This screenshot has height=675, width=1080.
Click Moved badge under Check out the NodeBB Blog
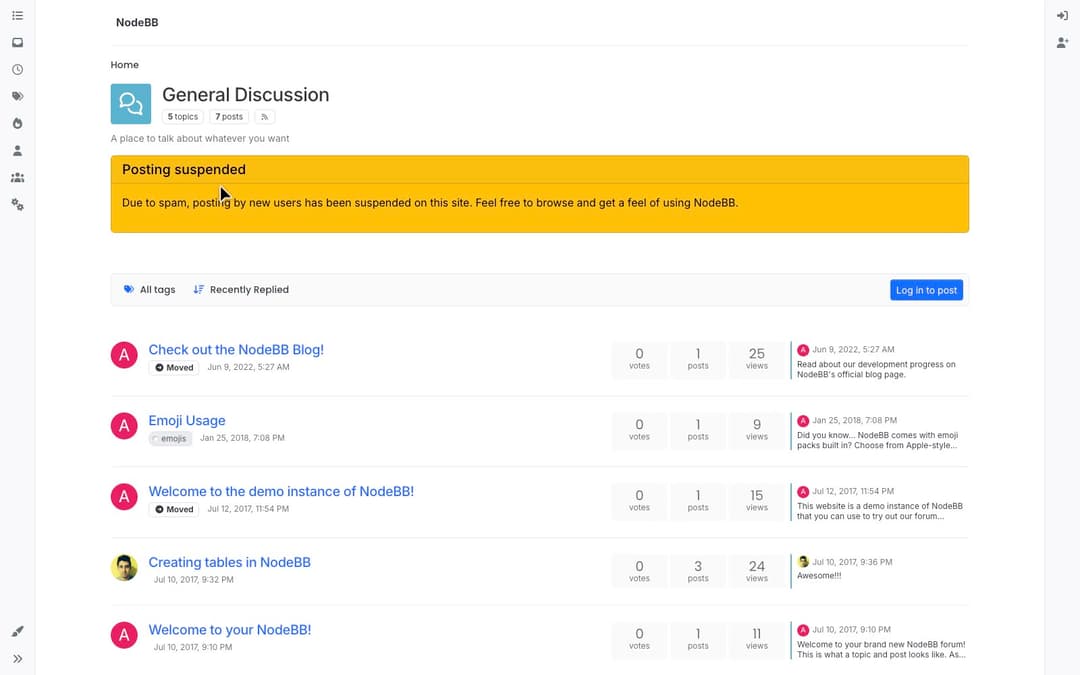point(174,368)
